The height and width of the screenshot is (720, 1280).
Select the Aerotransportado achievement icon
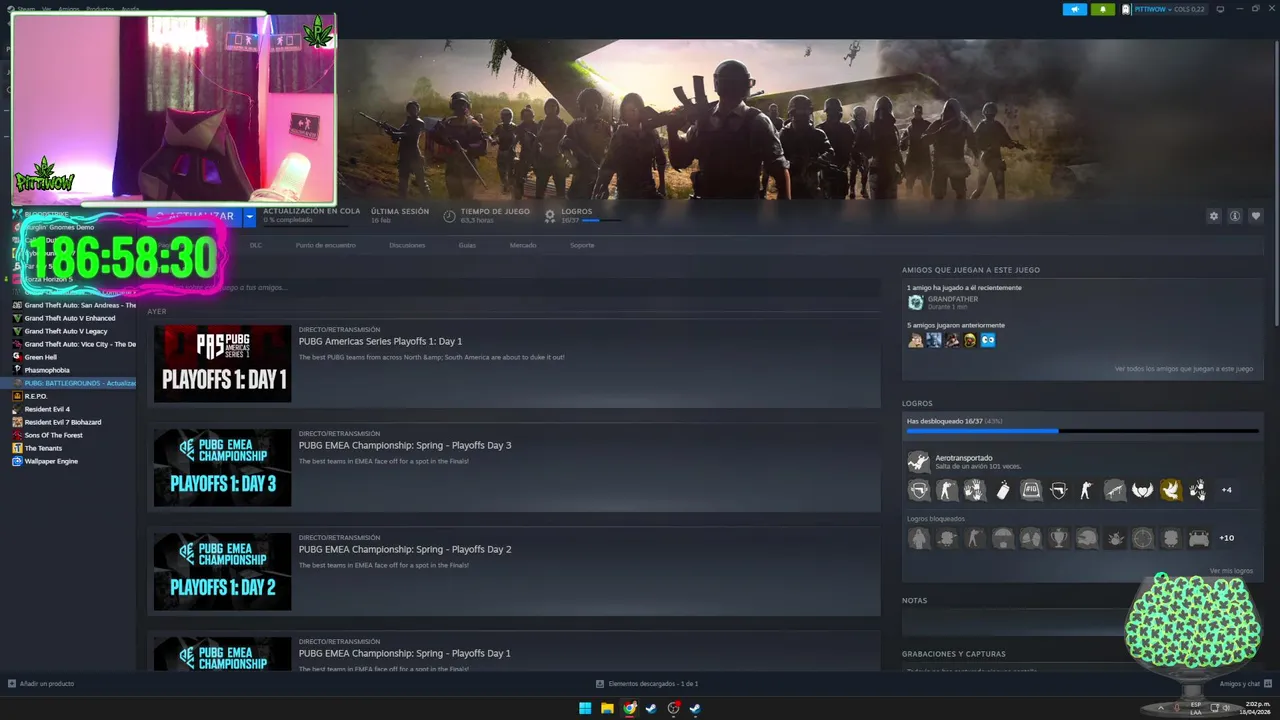click(x=918, y=461)
